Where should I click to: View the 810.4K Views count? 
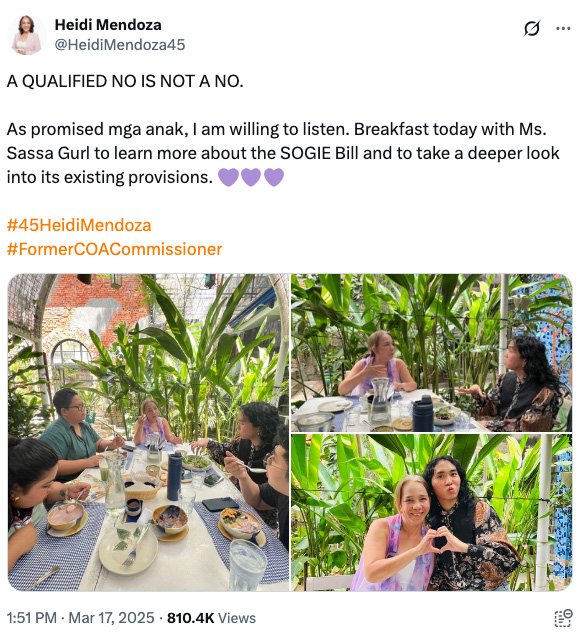click(212, 618)
